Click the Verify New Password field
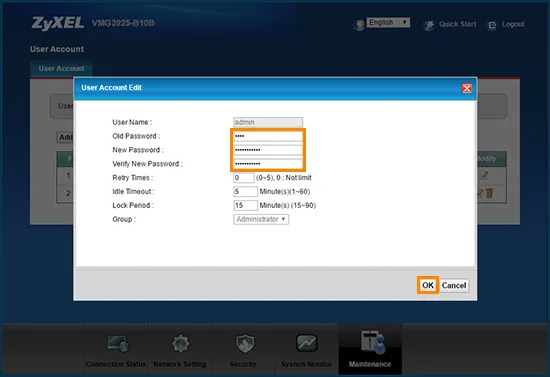Image resolution: width=550 pixels, height=377 pixels. [x=268, y=164]
